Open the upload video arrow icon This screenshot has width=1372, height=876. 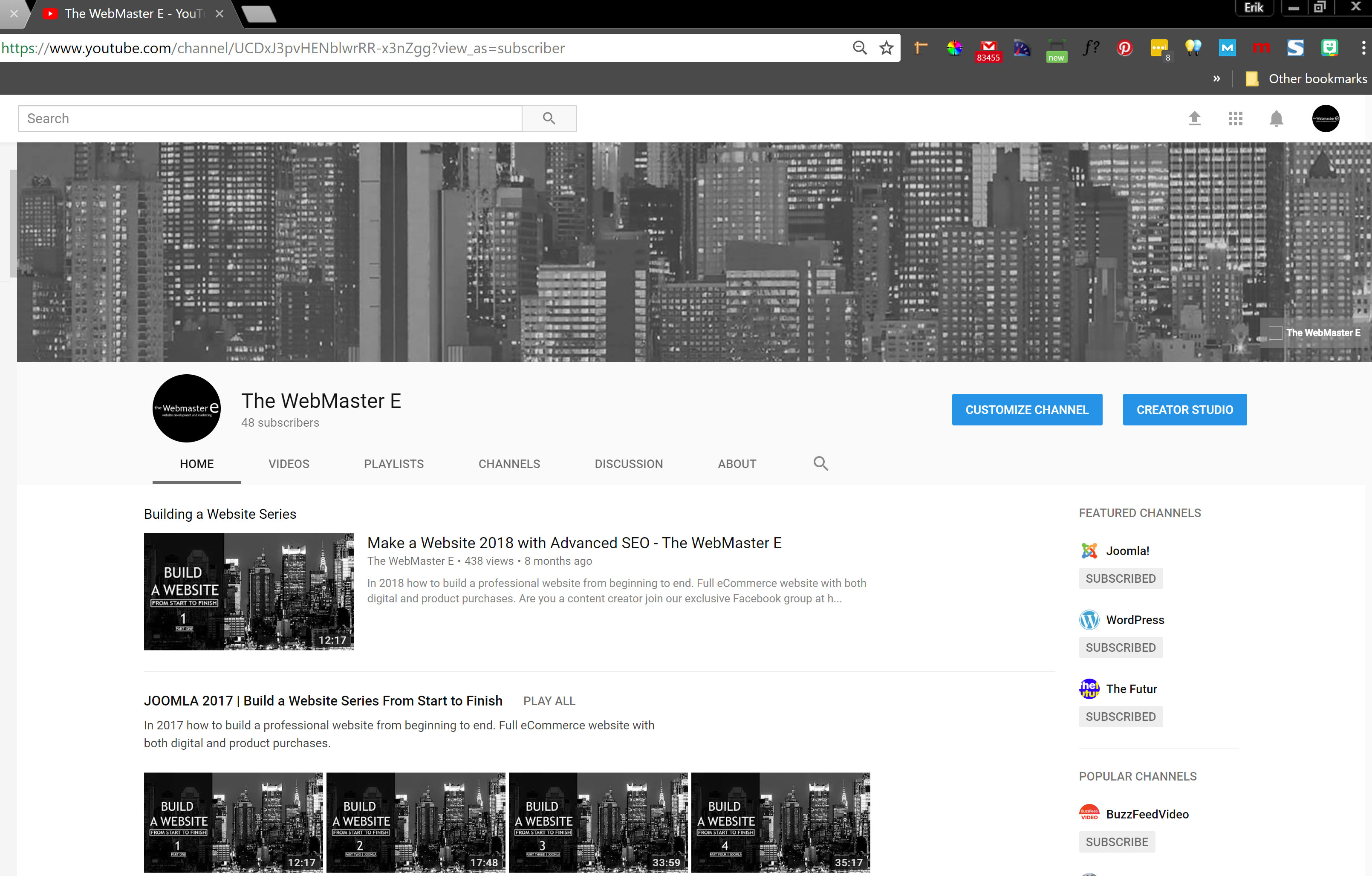click(x=1194, y=118)
